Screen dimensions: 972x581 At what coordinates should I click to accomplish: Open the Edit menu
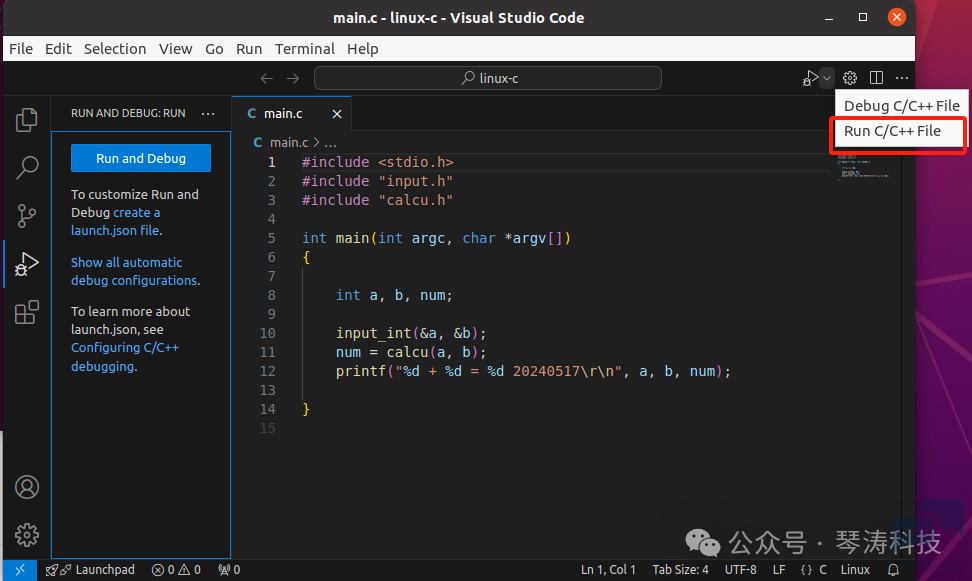pos(58,49)
